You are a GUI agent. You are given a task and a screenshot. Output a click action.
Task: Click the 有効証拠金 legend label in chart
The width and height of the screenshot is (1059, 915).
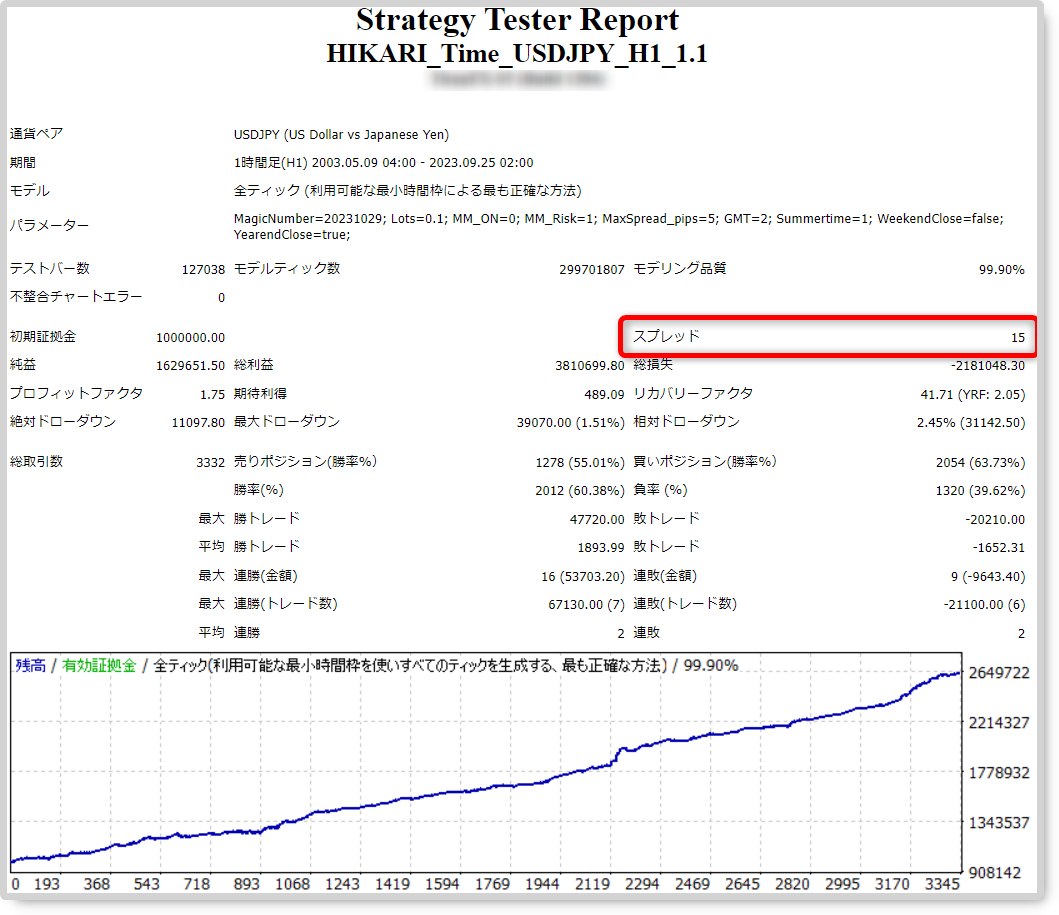tap(99, 666)
